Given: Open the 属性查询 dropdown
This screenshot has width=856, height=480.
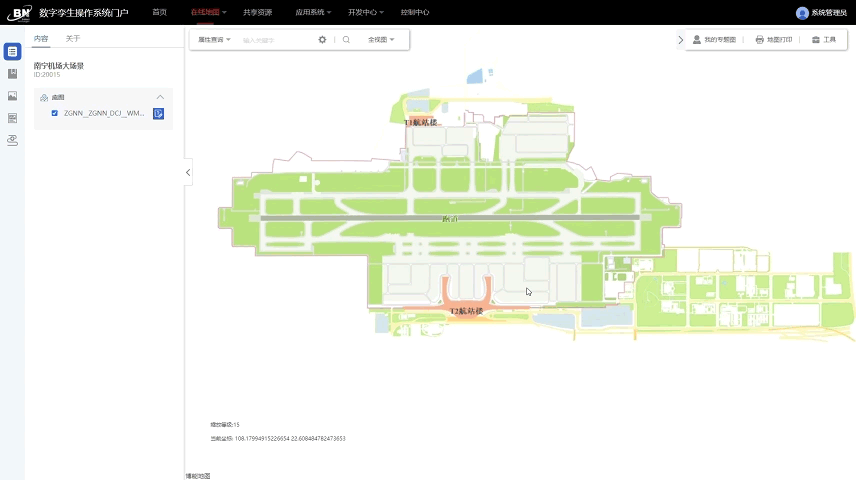Looking at the screenshot, I should 214,40.
